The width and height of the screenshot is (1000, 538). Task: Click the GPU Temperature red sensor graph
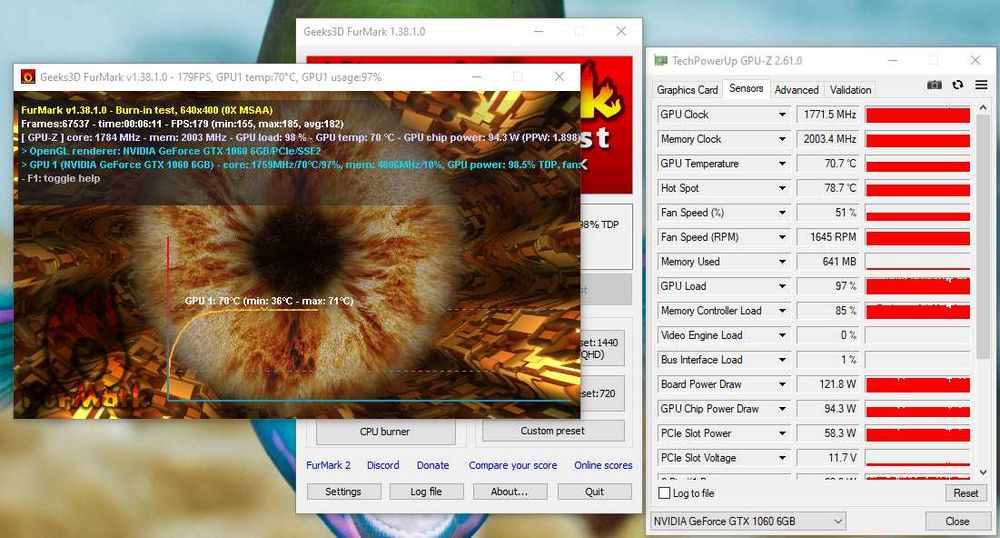(x=918, y=164)
